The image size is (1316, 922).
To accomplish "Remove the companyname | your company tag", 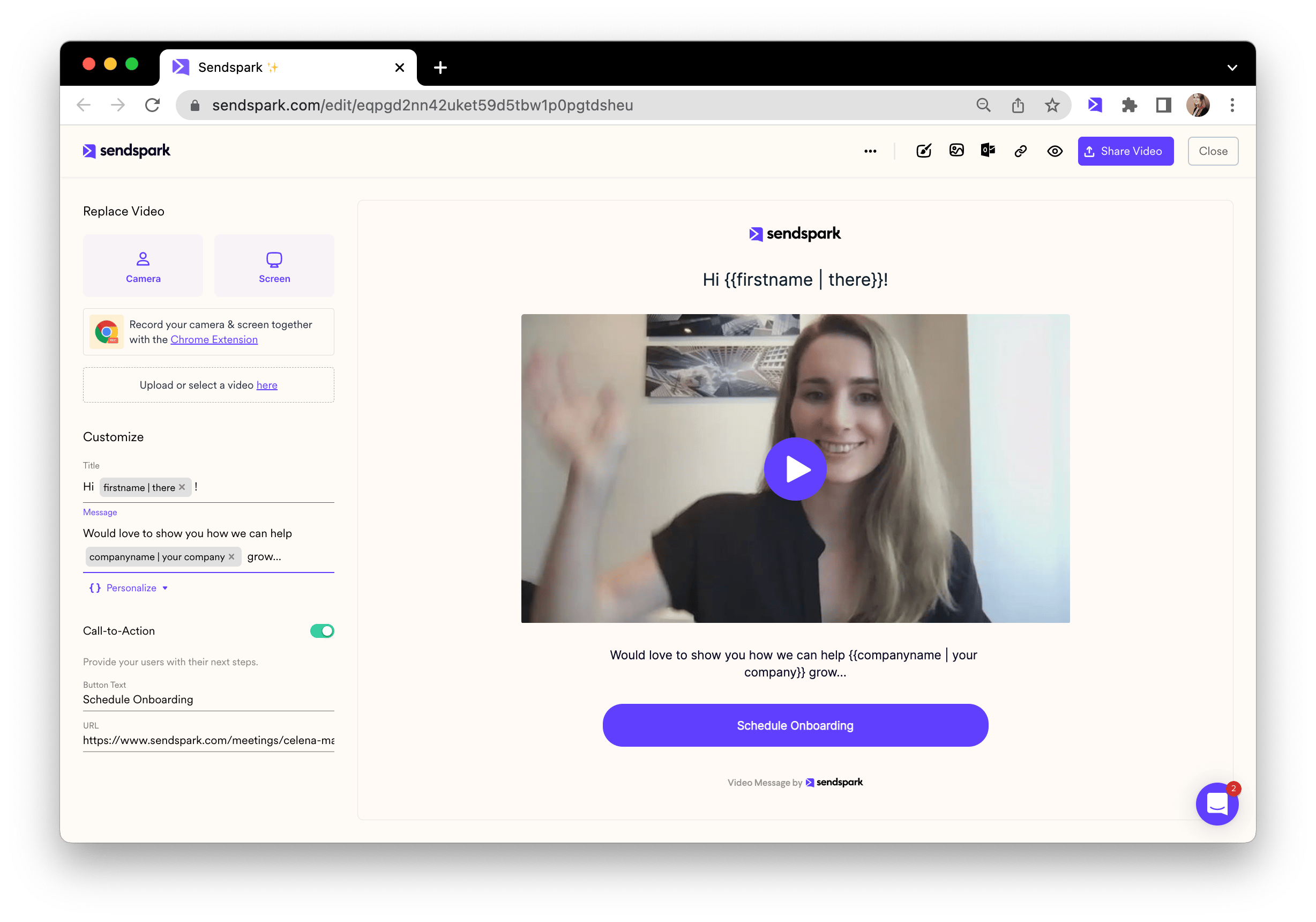I will 231,557.
